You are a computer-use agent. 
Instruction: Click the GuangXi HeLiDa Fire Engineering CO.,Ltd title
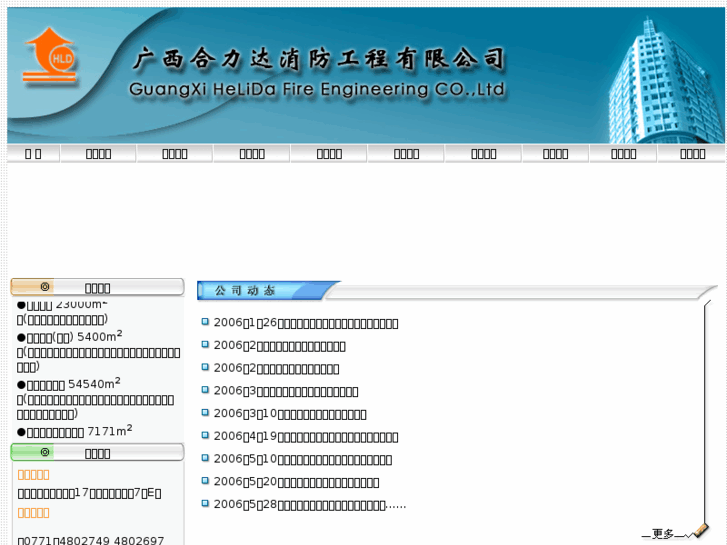click(x=317, y=89)
